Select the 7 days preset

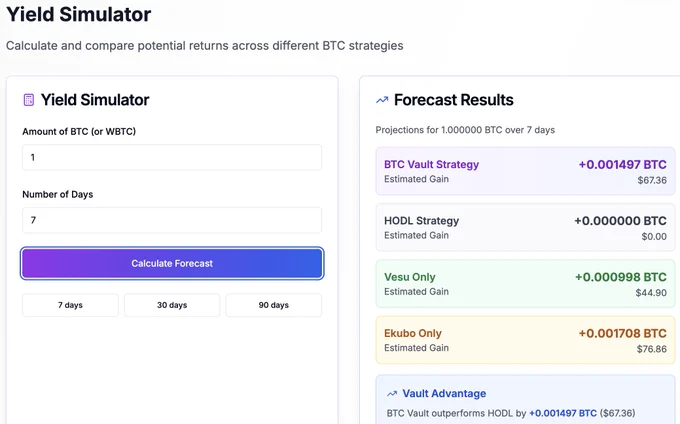click(x=70, y=305)
